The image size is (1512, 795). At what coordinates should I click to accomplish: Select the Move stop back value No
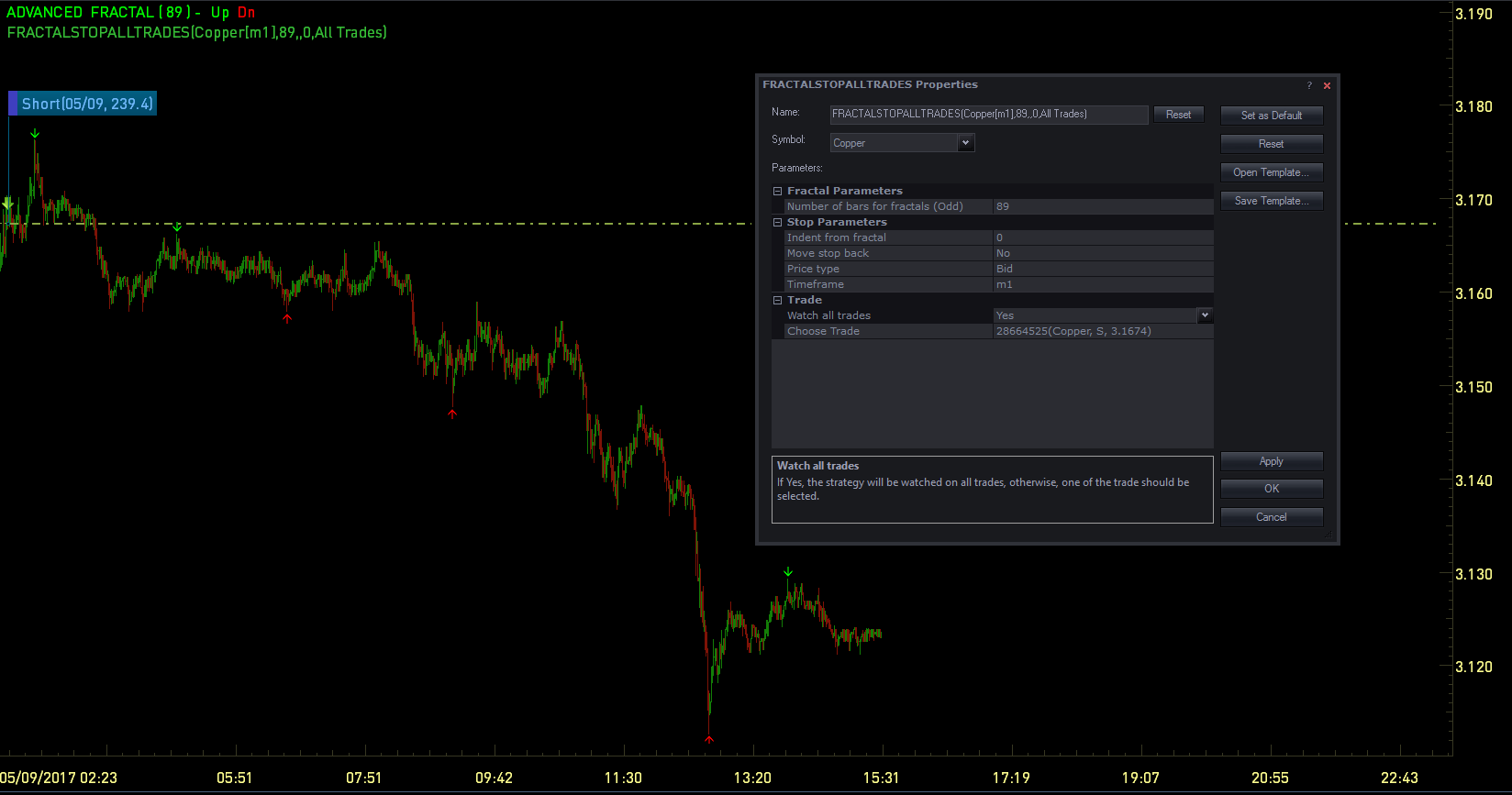click(x=1103, y=253)
